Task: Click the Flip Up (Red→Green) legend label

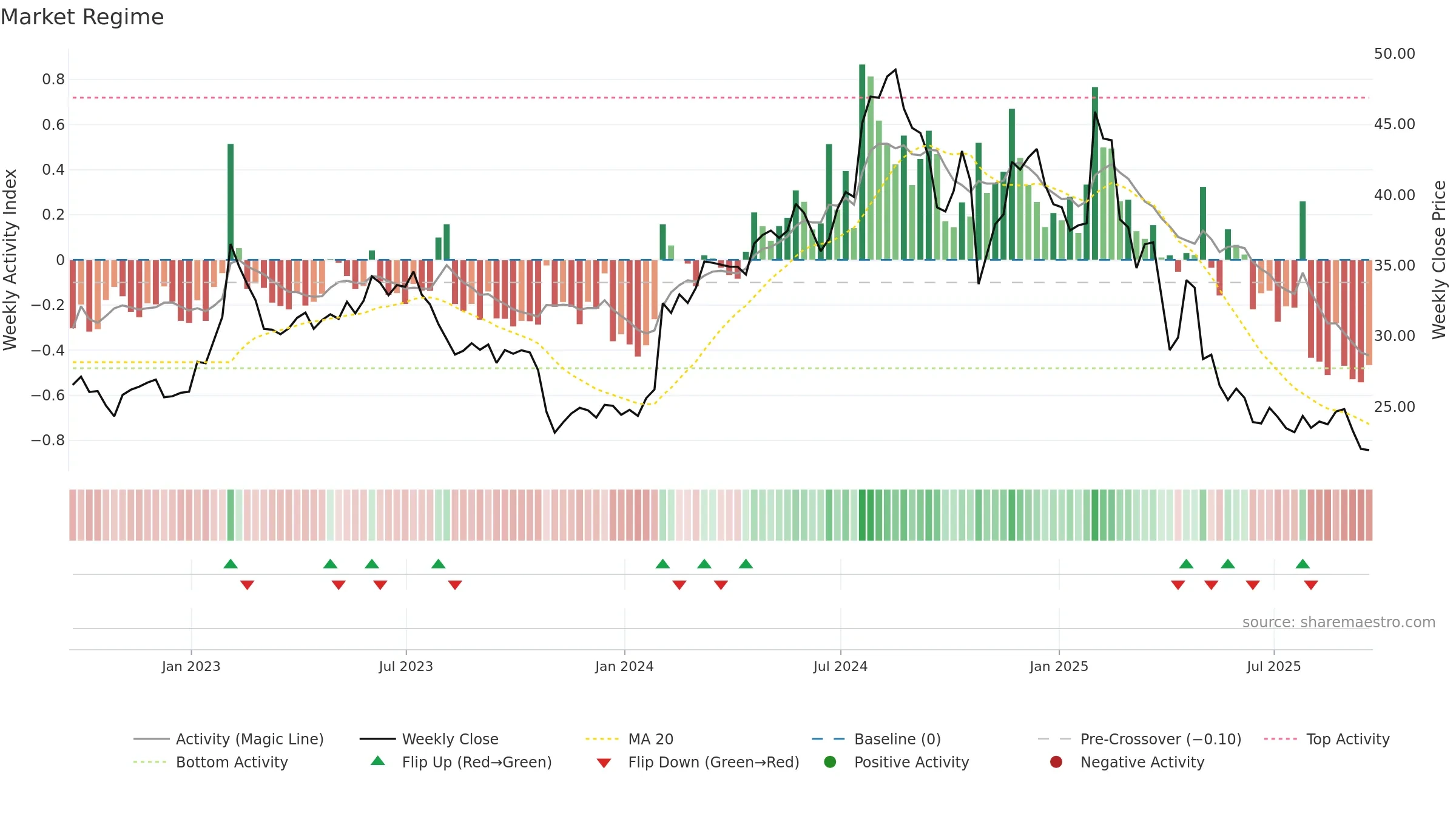Action: [477, 762]
